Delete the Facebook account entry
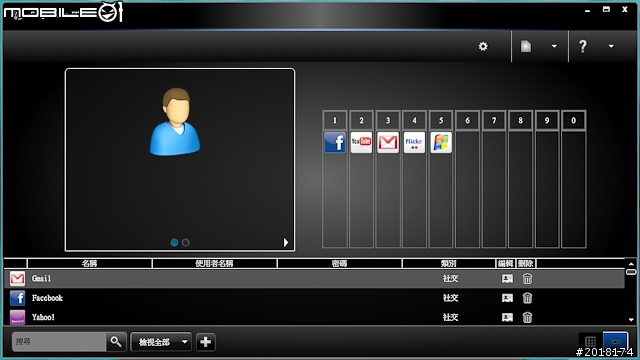Screen dimensions: 640x360 tap(527, 298)
